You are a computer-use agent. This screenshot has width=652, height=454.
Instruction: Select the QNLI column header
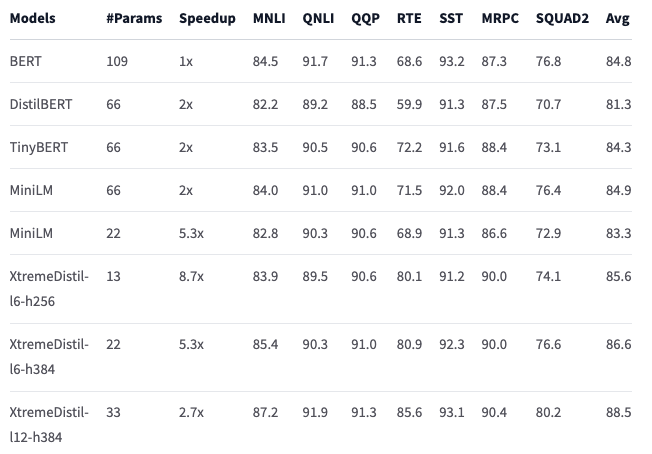(x=316, y=19)
